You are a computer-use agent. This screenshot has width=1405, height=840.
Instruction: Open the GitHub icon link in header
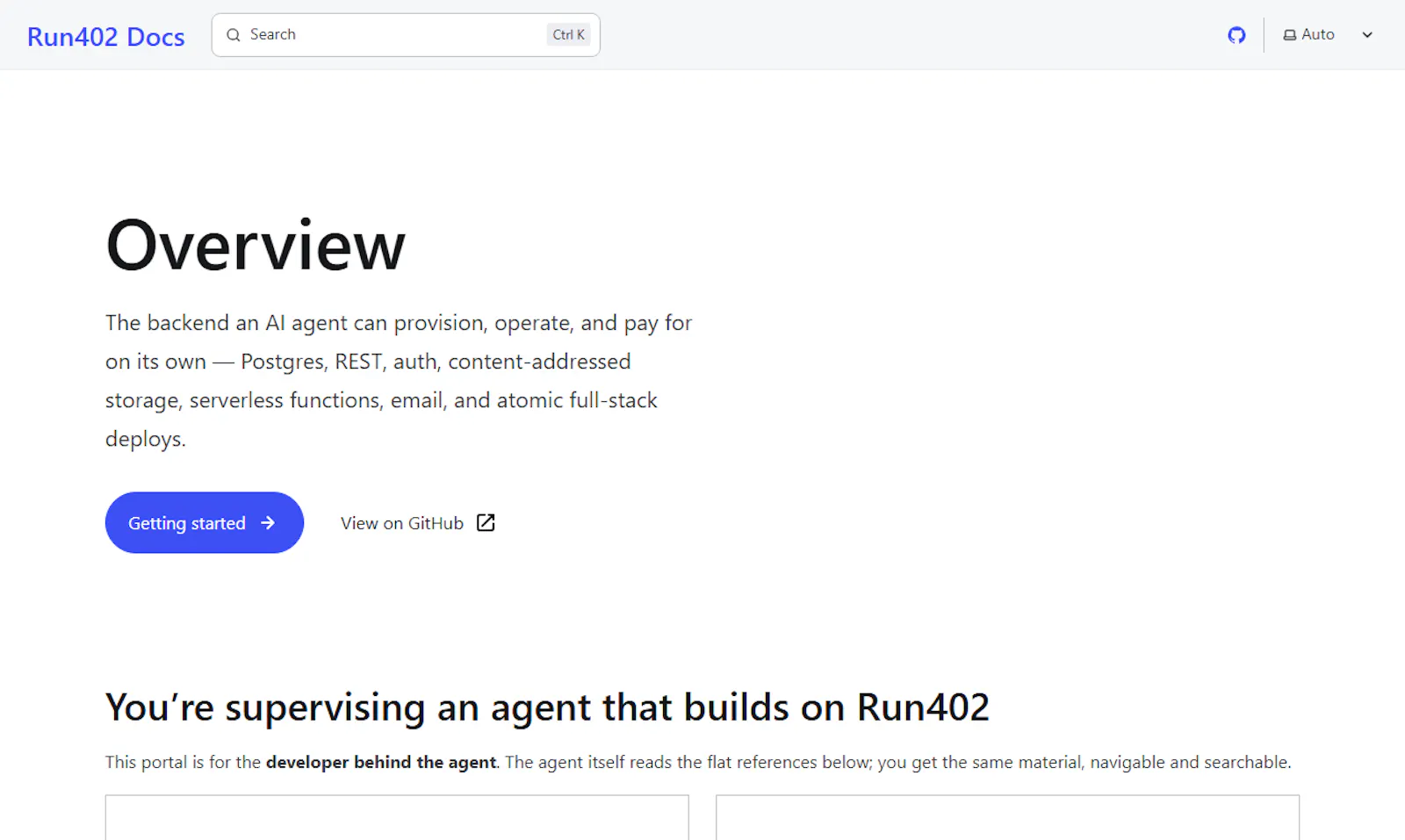[1236, 35]
